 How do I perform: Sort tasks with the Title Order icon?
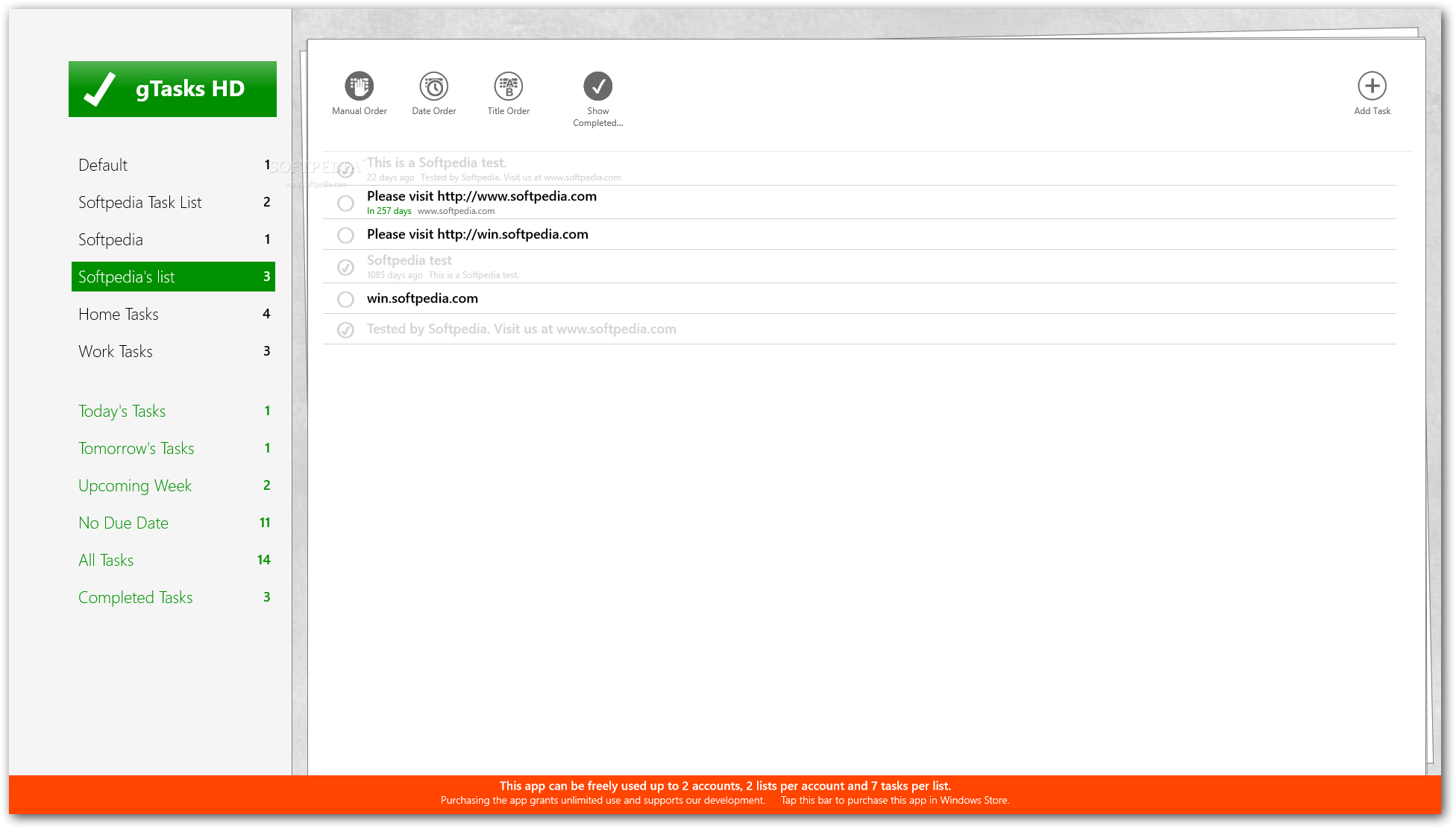[508, 86]
